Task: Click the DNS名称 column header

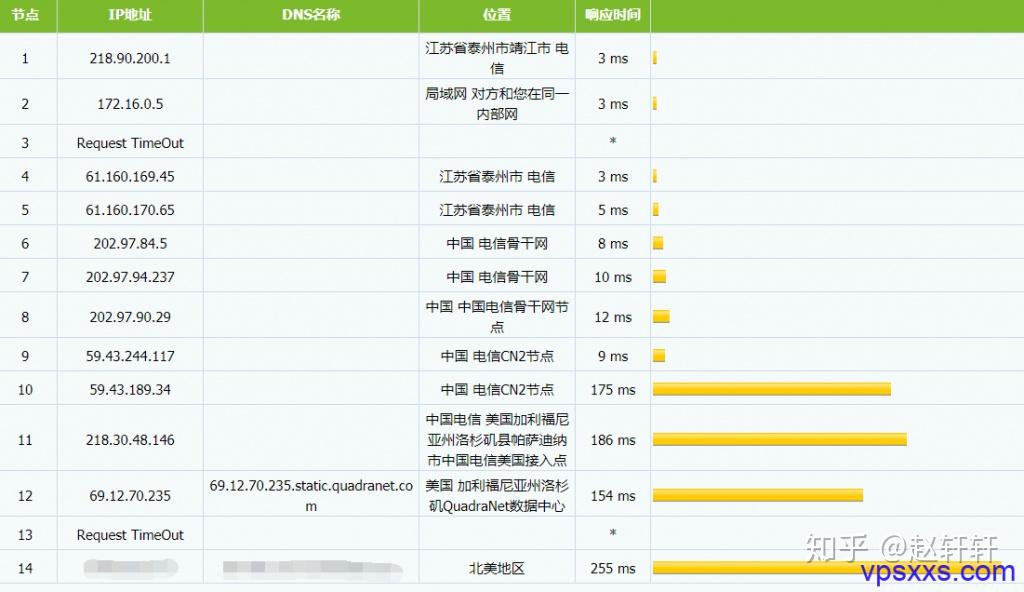Action: pos(310,15)
